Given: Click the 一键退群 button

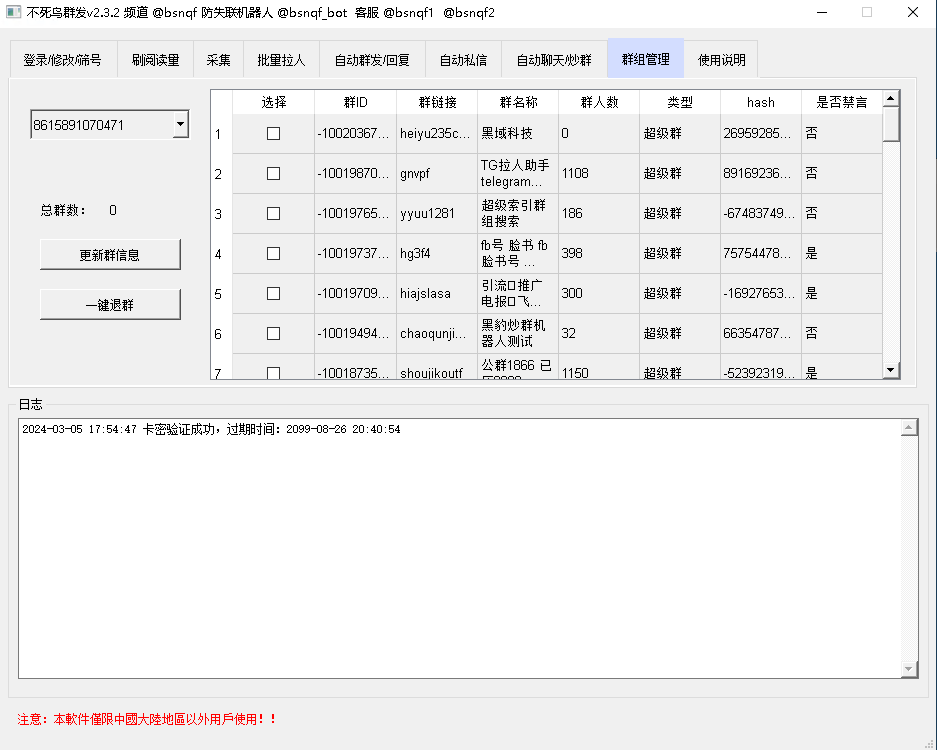Looking at the screenshot, I should pos(110,305).
